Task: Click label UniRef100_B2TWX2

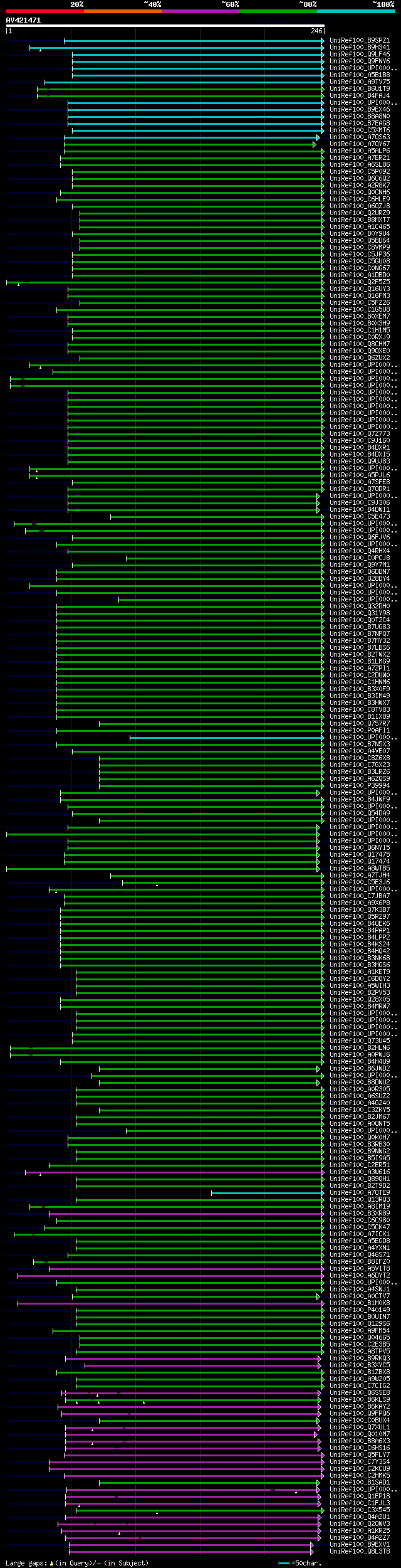Action: tap(360, 655)
